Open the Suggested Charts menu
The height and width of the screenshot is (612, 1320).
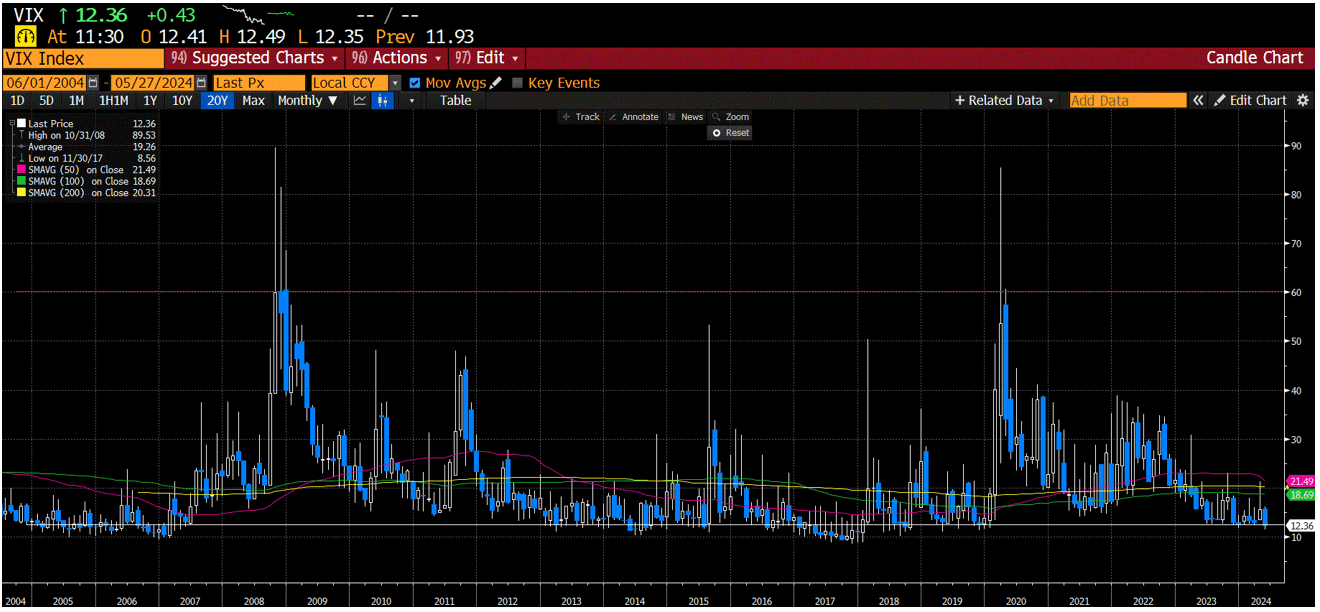point(256,58)
